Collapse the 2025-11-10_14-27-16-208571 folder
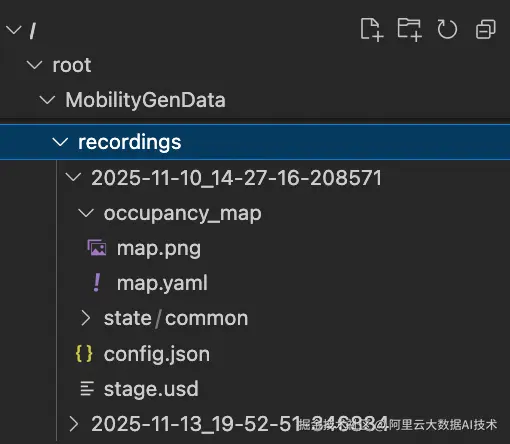510x444 pixels. point(73,177)
